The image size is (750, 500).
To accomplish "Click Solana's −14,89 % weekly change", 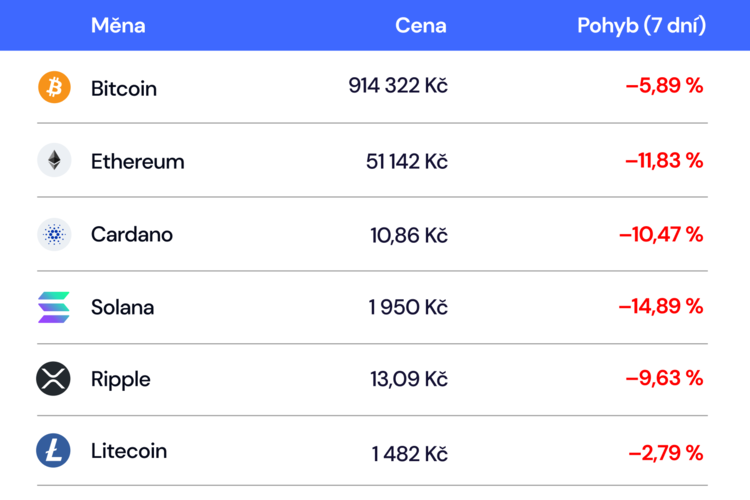I will click(x=661, y=306).
